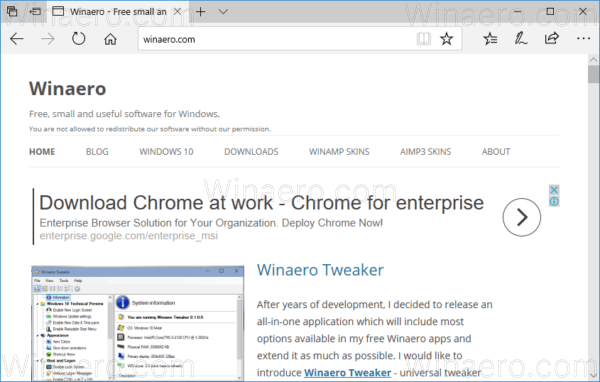Open the WINAMP SKINS navigation item
Screen dimensions: 600x382
(339, 152)
